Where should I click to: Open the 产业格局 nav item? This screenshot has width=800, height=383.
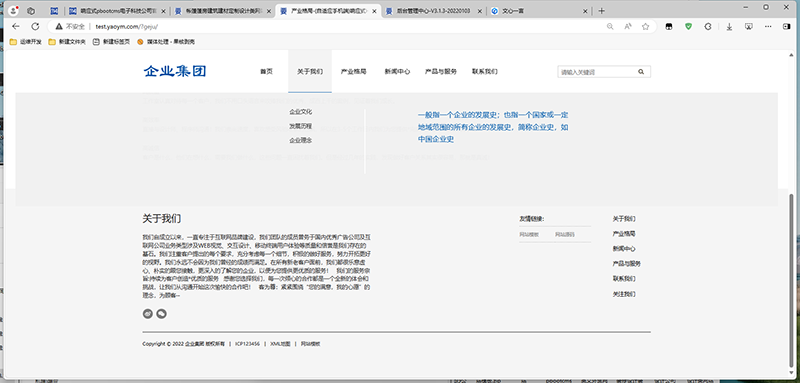[x=354, y=72]
